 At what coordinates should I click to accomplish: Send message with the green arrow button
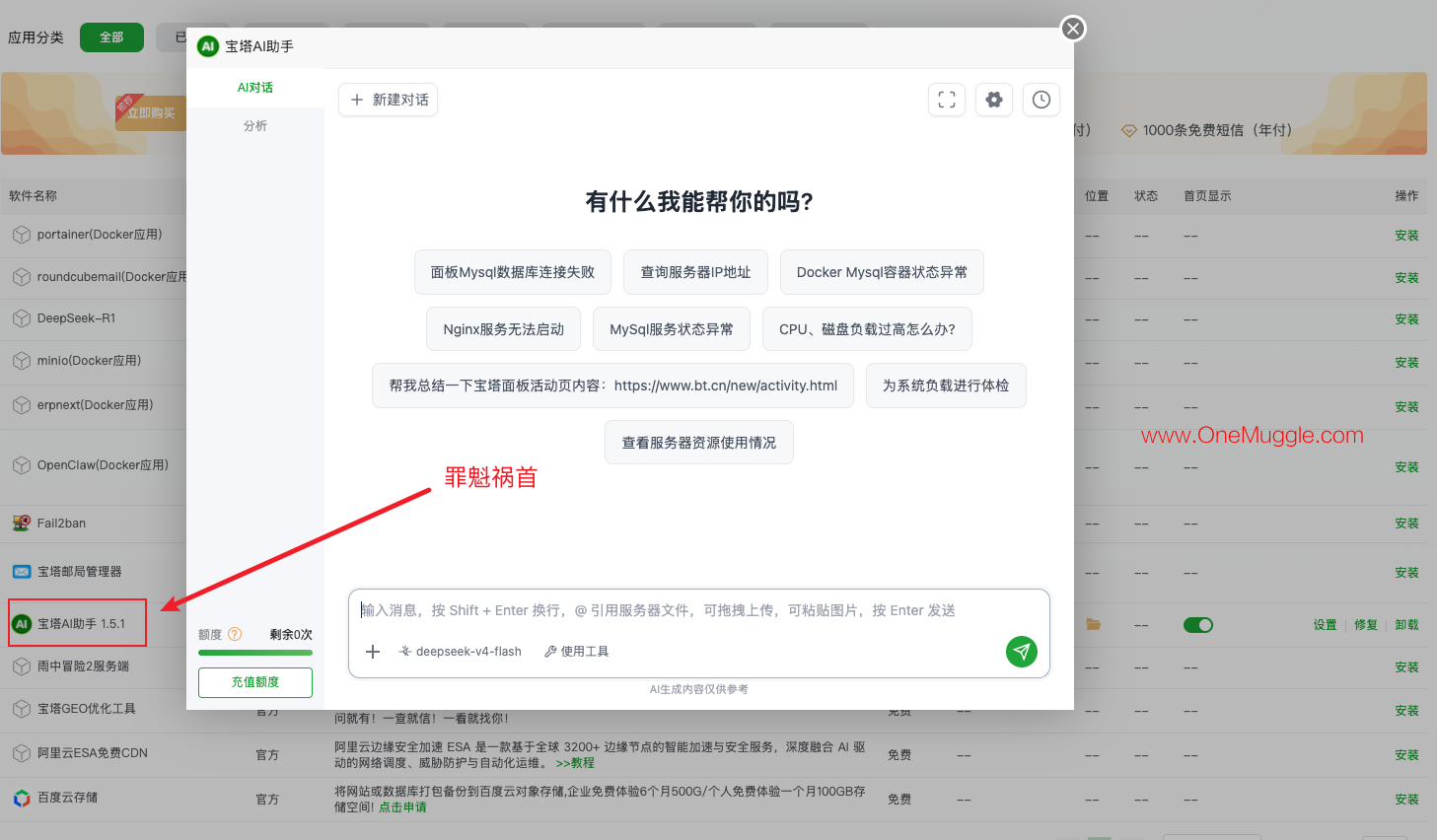click(x=1022, y=651)
